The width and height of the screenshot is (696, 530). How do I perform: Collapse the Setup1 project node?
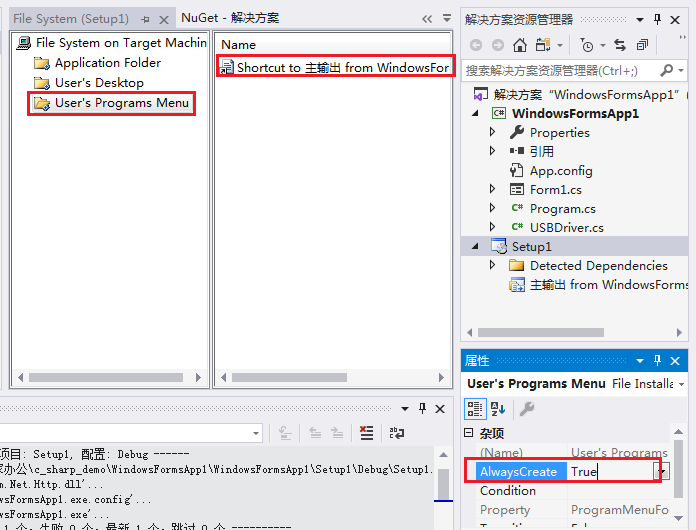pyautogui.click(x=475, y=246)
